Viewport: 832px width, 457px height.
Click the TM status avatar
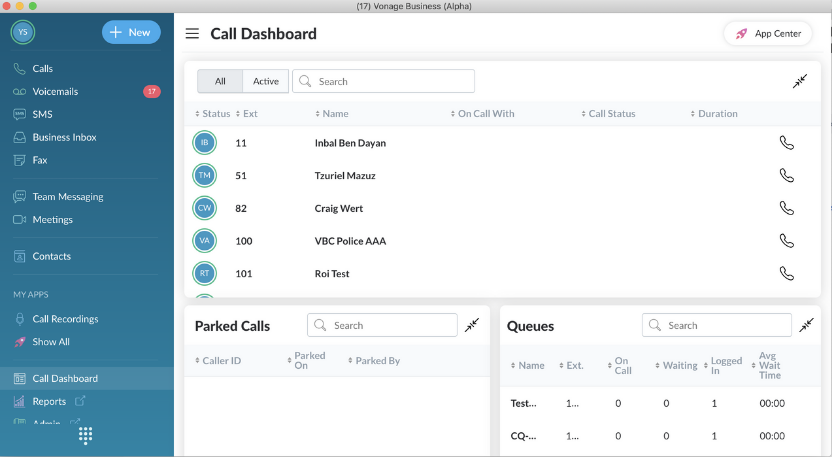coord(204,175)
